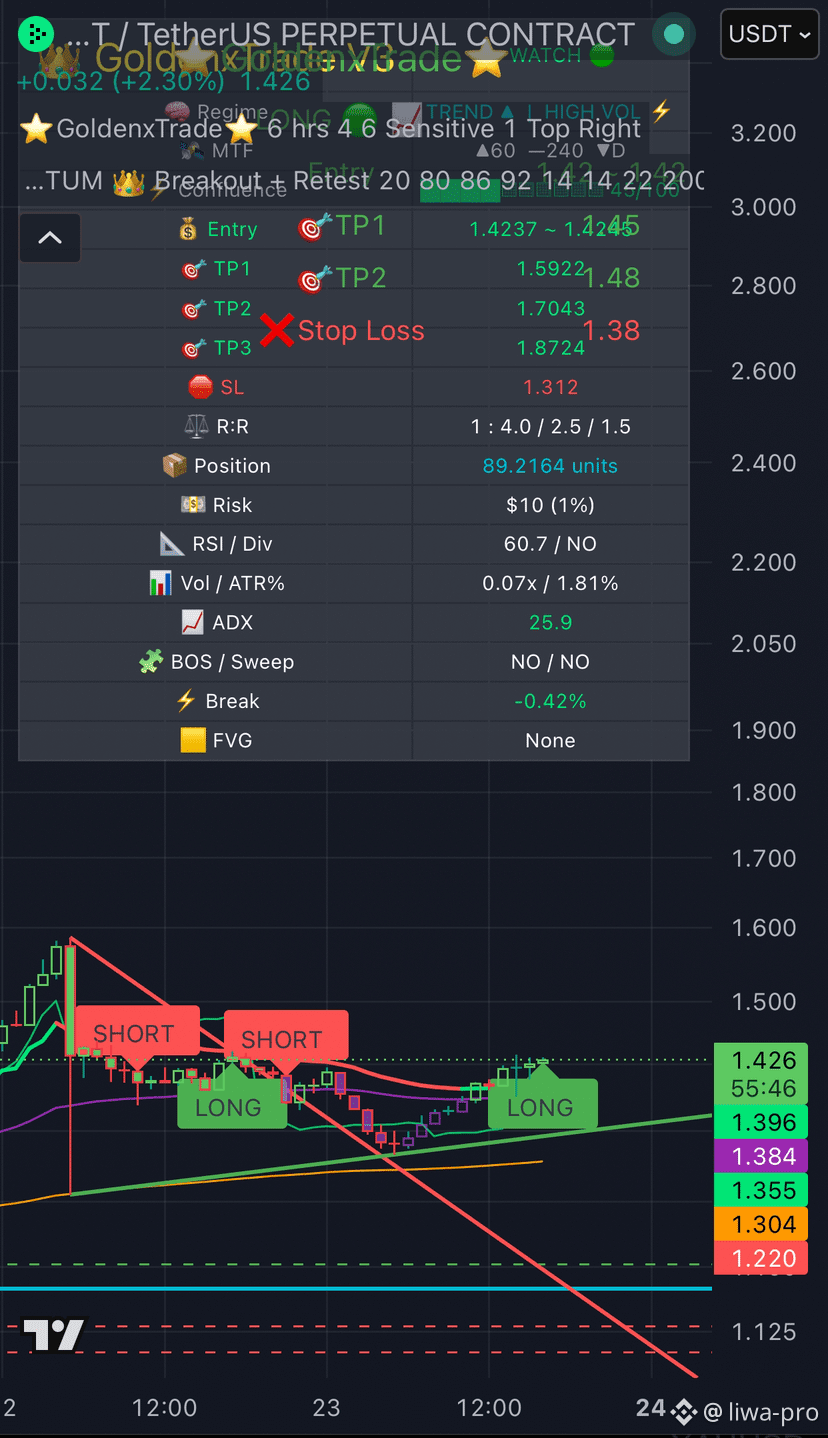Click the teal market status dot

674,35
